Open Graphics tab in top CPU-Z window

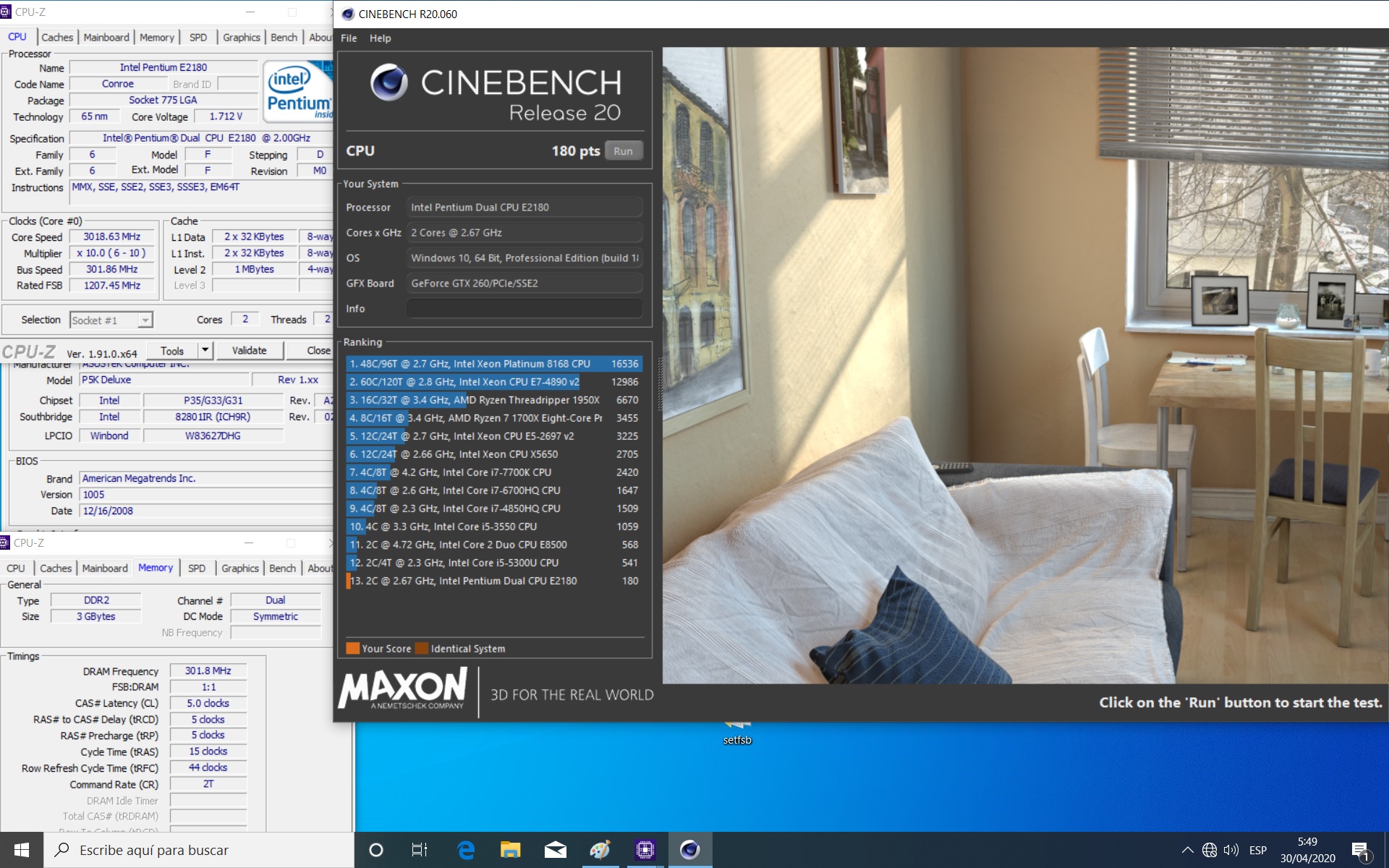(x=242, y=37)
